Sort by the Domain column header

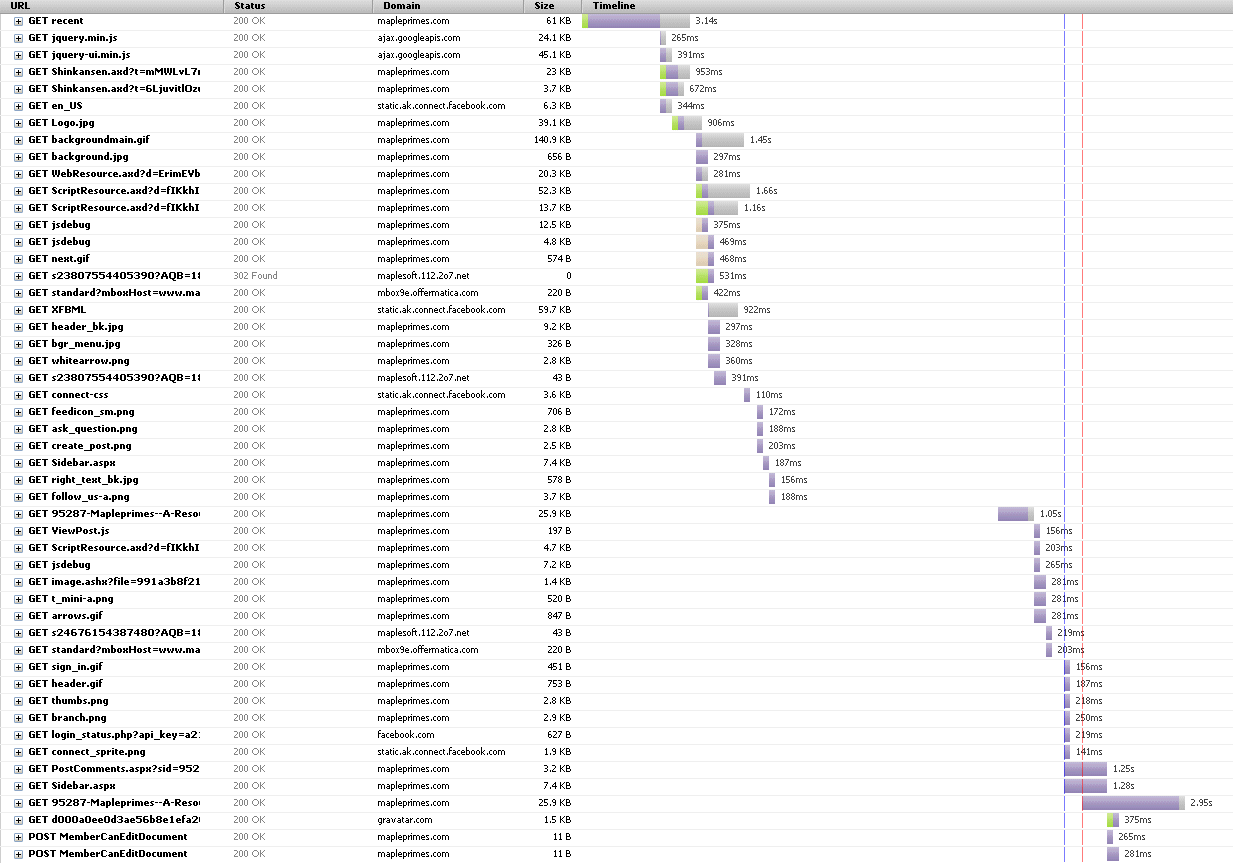point(401,6)
